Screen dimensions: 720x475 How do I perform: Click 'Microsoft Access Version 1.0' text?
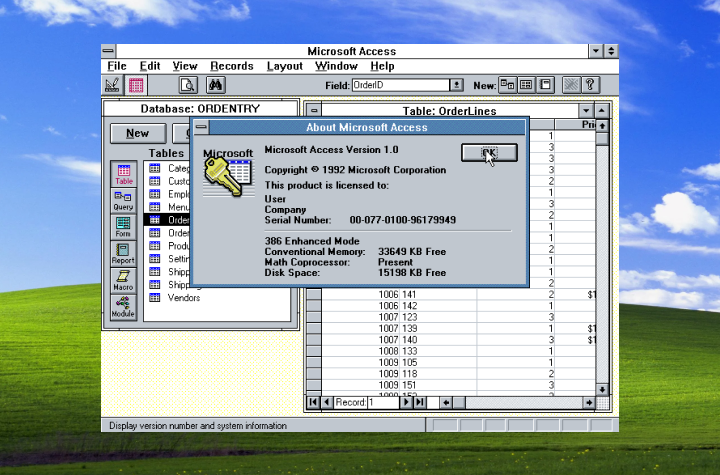pos(332,150)
